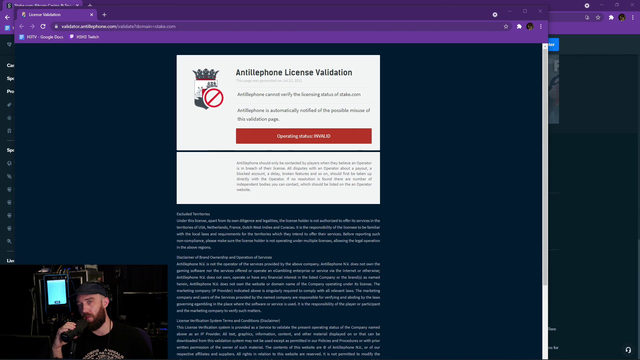Click the 'Excluded Territories' heading
640x360 pixels.
193,214
